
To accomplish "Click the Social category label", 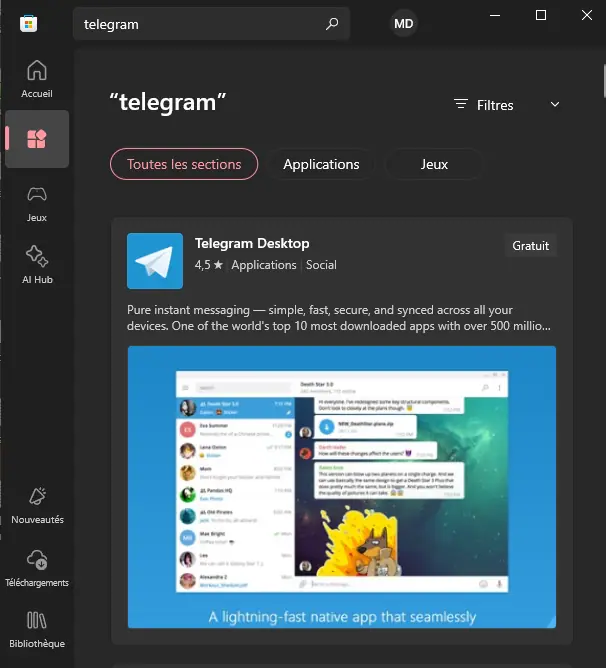I will click(321, 265).
